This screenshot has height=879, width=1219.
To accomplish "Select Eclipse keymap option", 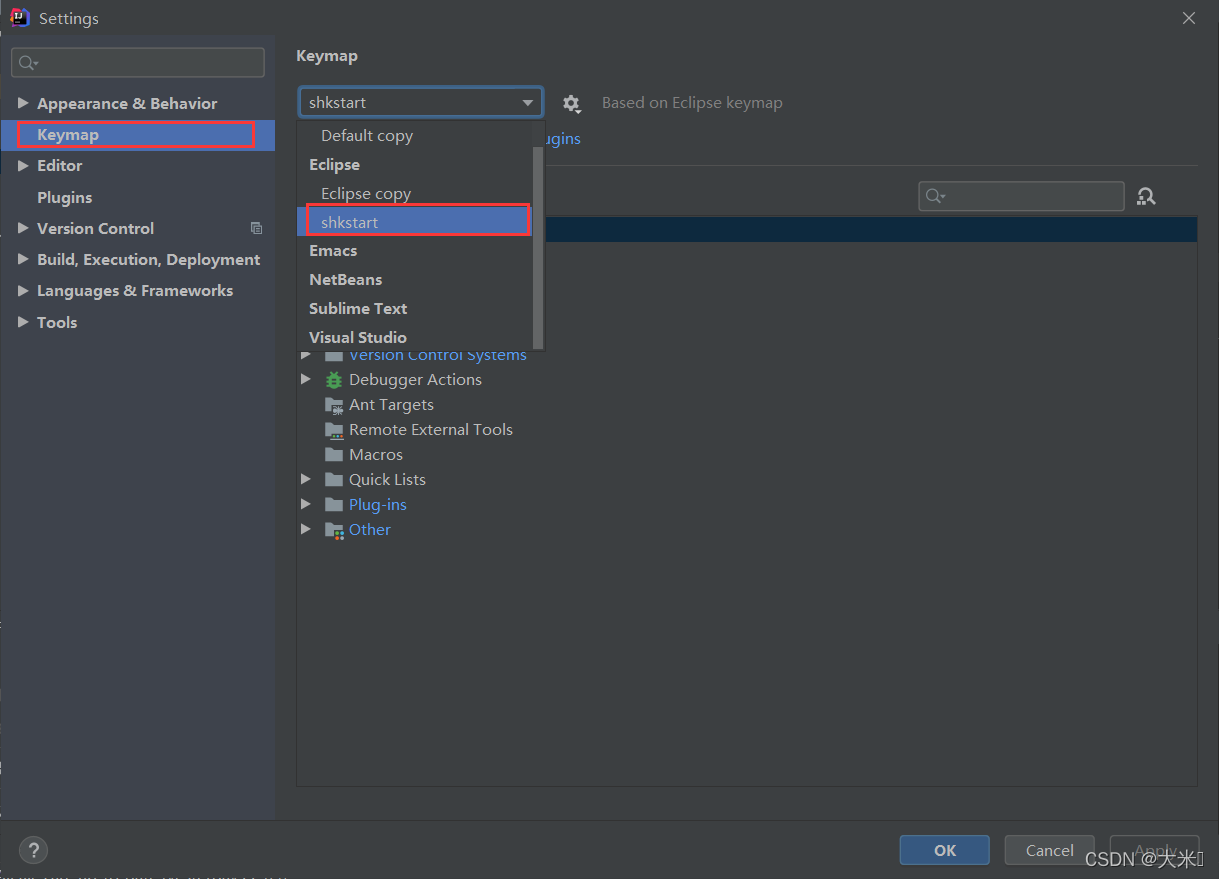I will pos(415,165).
